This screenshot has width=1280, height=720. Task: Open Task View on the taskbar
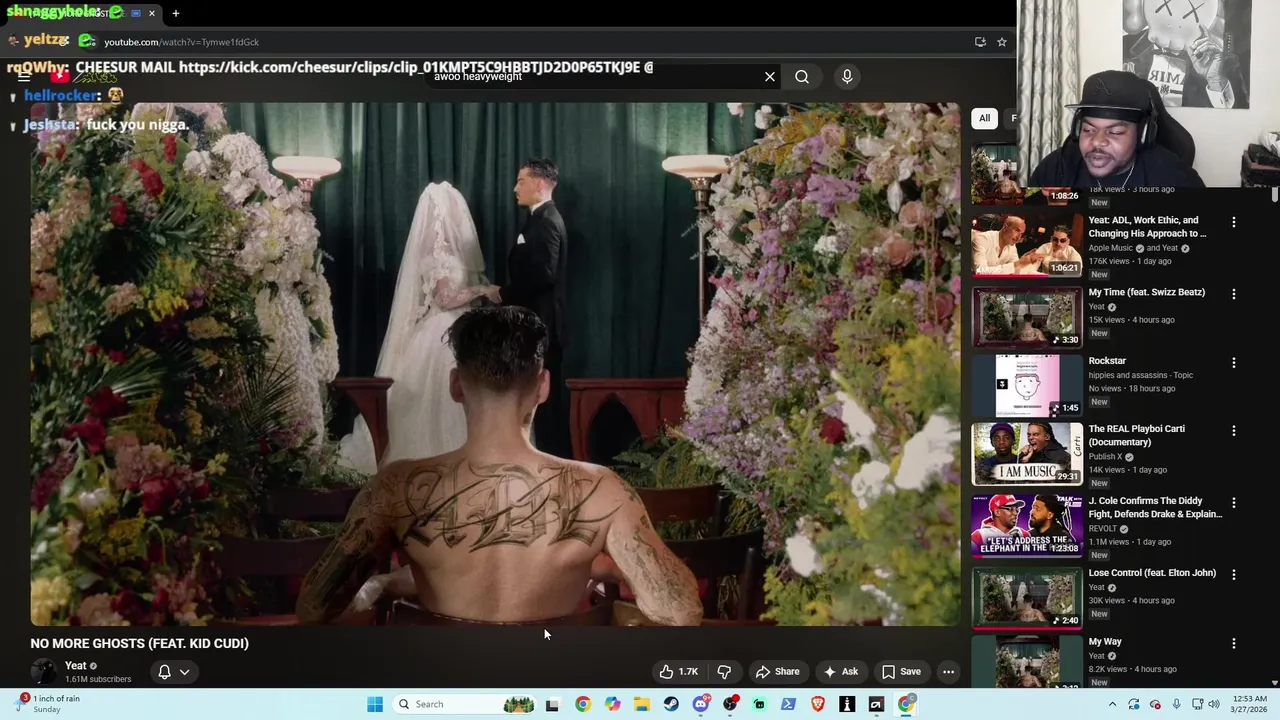coord(552,704)
